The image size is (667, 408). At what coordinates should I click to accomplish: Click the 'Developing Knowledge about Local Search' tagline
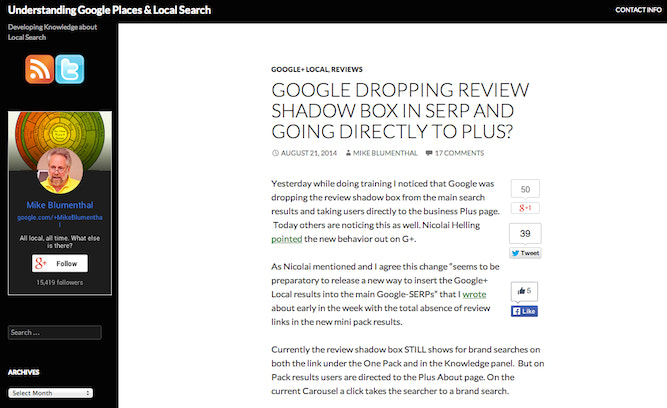coord(52,32)
